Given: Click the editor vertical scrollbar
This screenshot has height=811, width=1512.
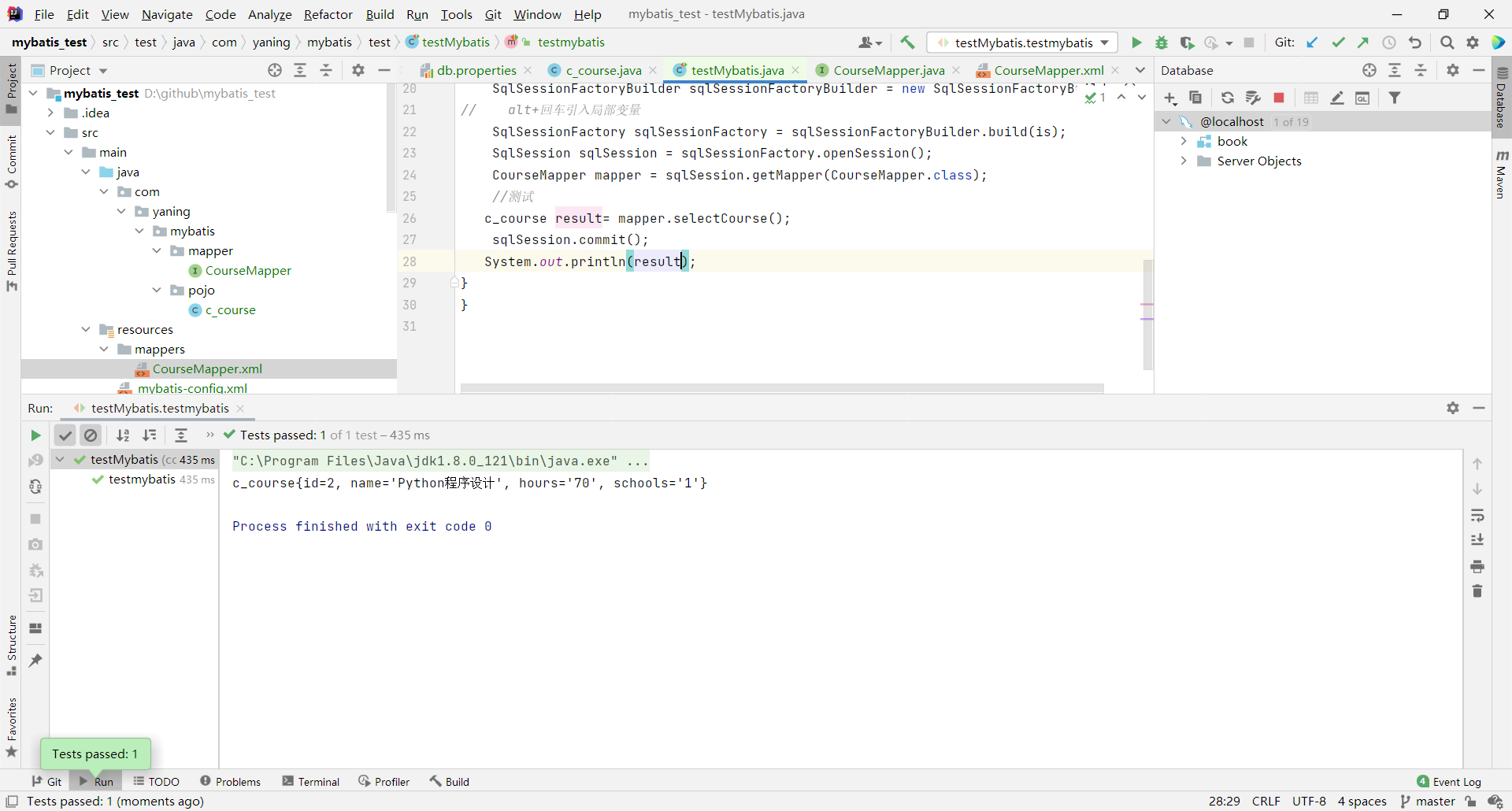Looking at the screenshot, I should click(1148, 314).
